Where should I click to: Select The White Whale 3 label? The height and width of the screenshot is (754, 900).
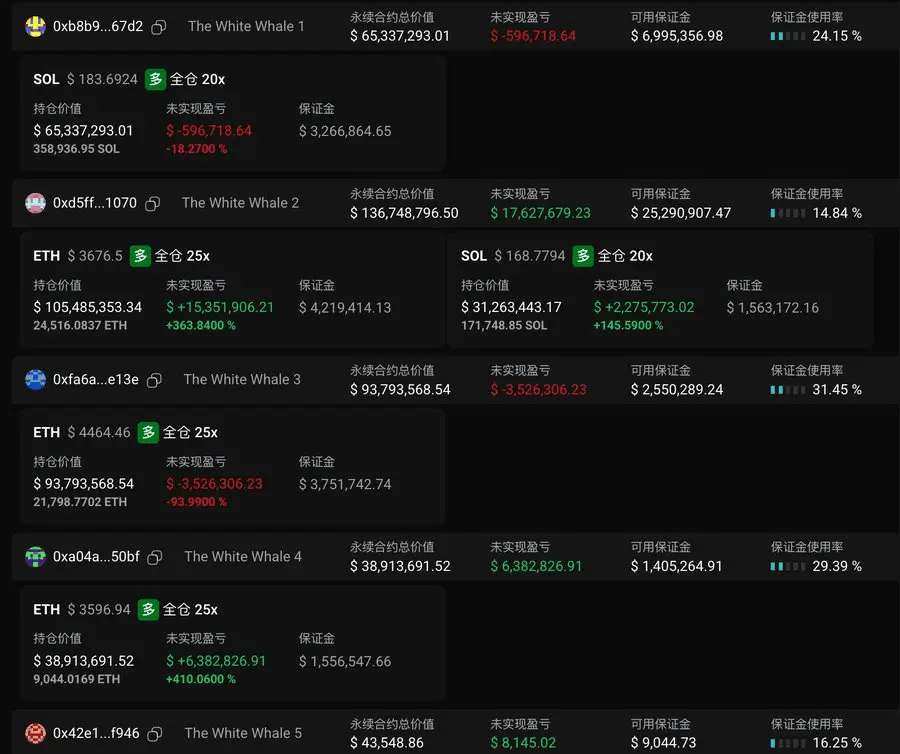pyautogui.click(x=242, y=379)
